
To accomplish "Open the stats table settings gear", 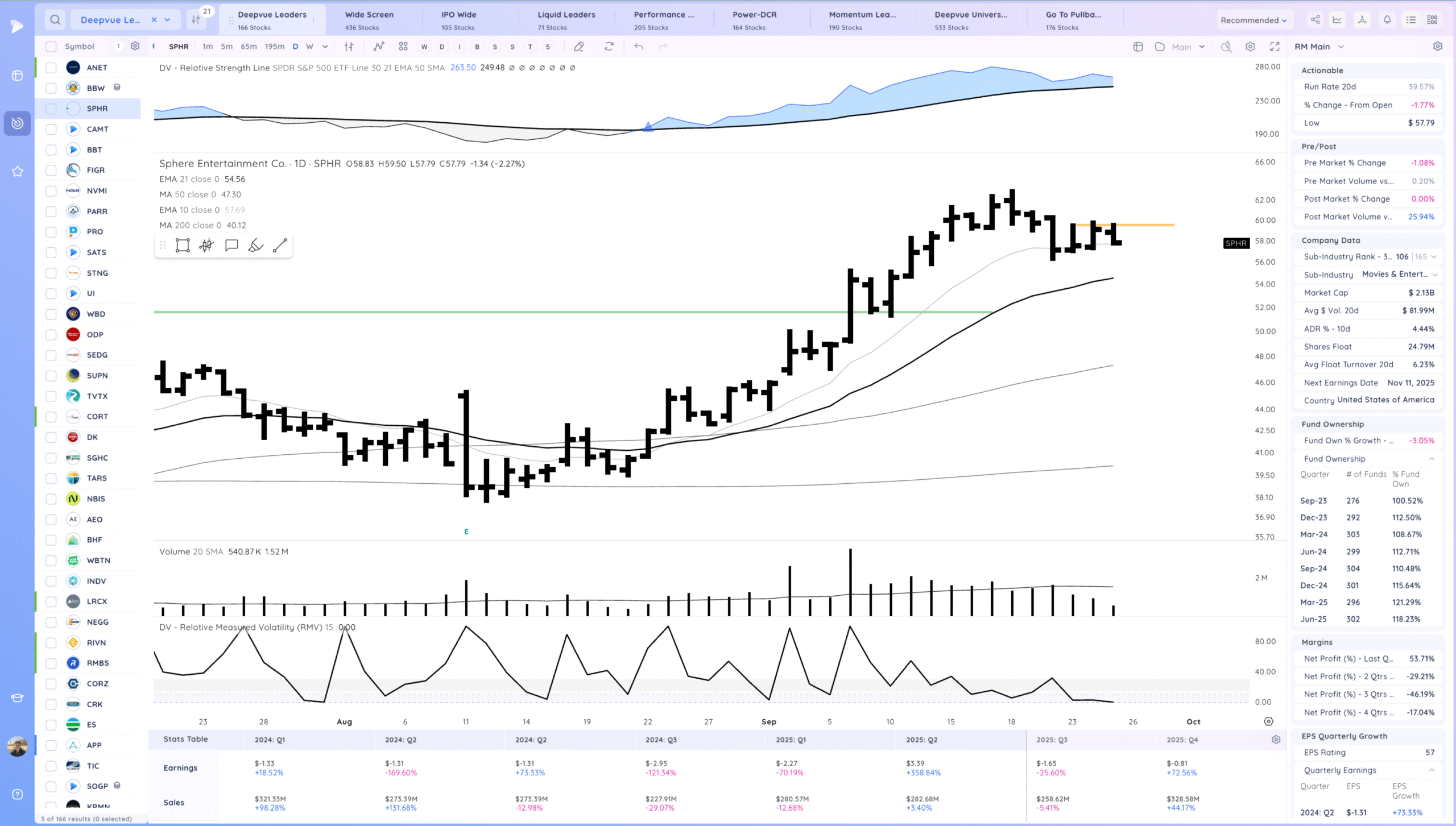I will [1276, 740].
